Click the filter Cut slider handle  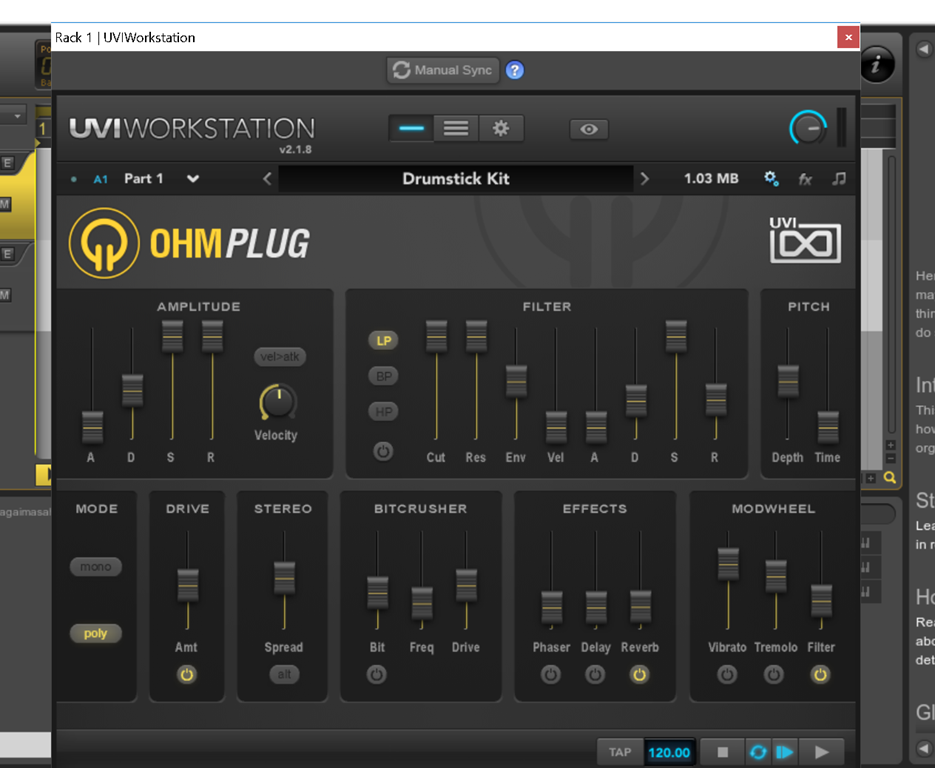[x=436, y=336]
